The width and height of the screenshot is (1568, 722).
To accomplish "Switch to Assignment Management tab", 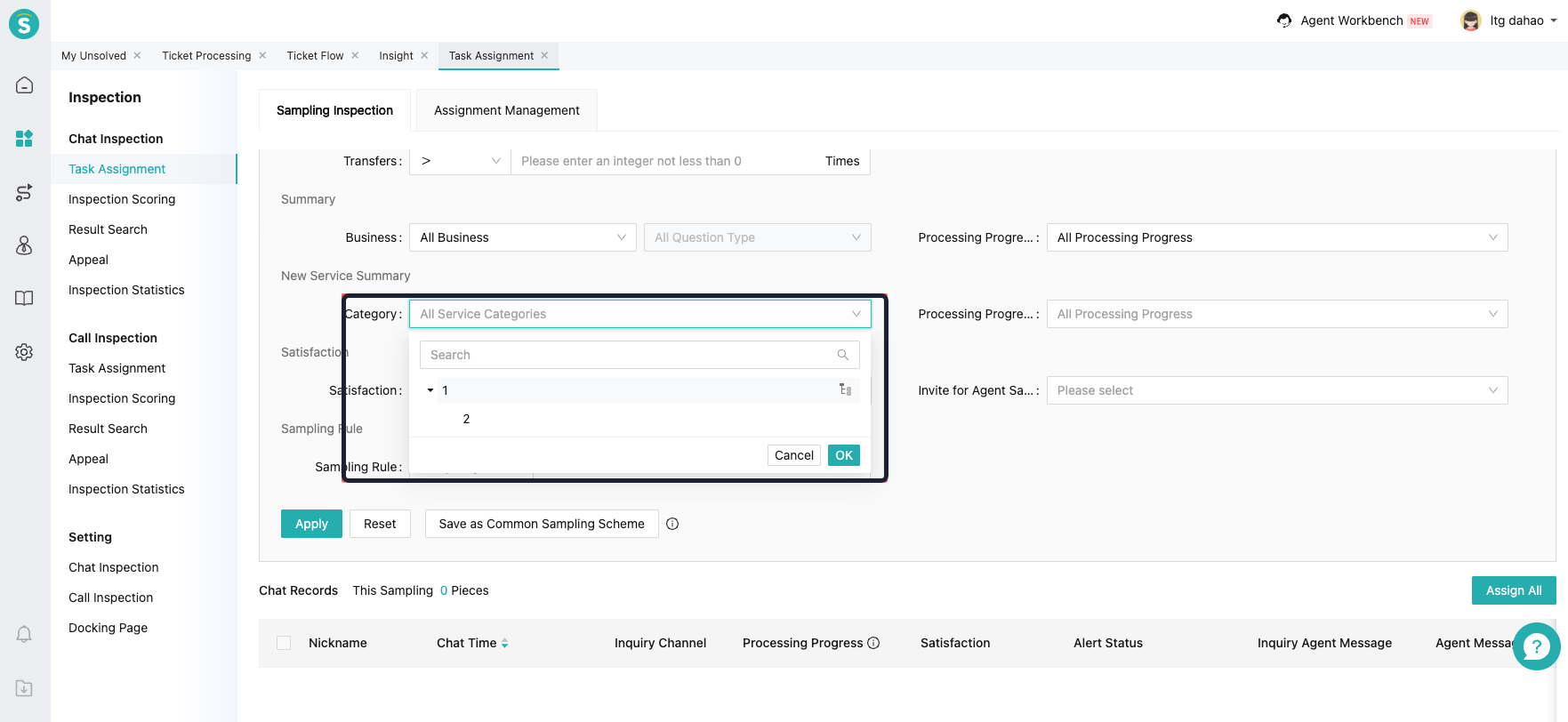I will [x=506, y=110].
